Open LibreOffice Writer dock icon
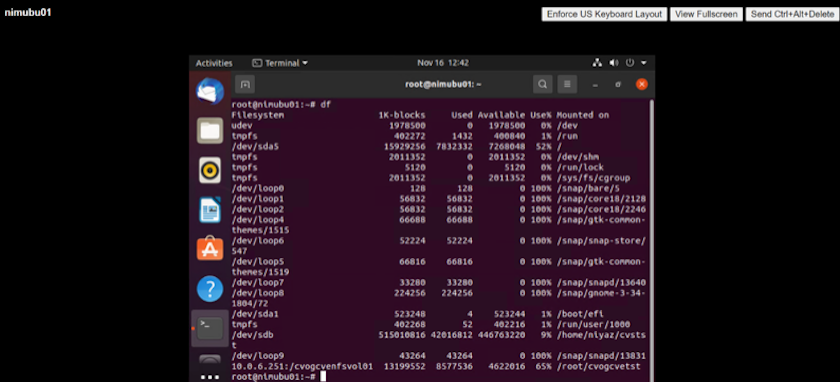840x382 pixels. [x=210, y=210]
